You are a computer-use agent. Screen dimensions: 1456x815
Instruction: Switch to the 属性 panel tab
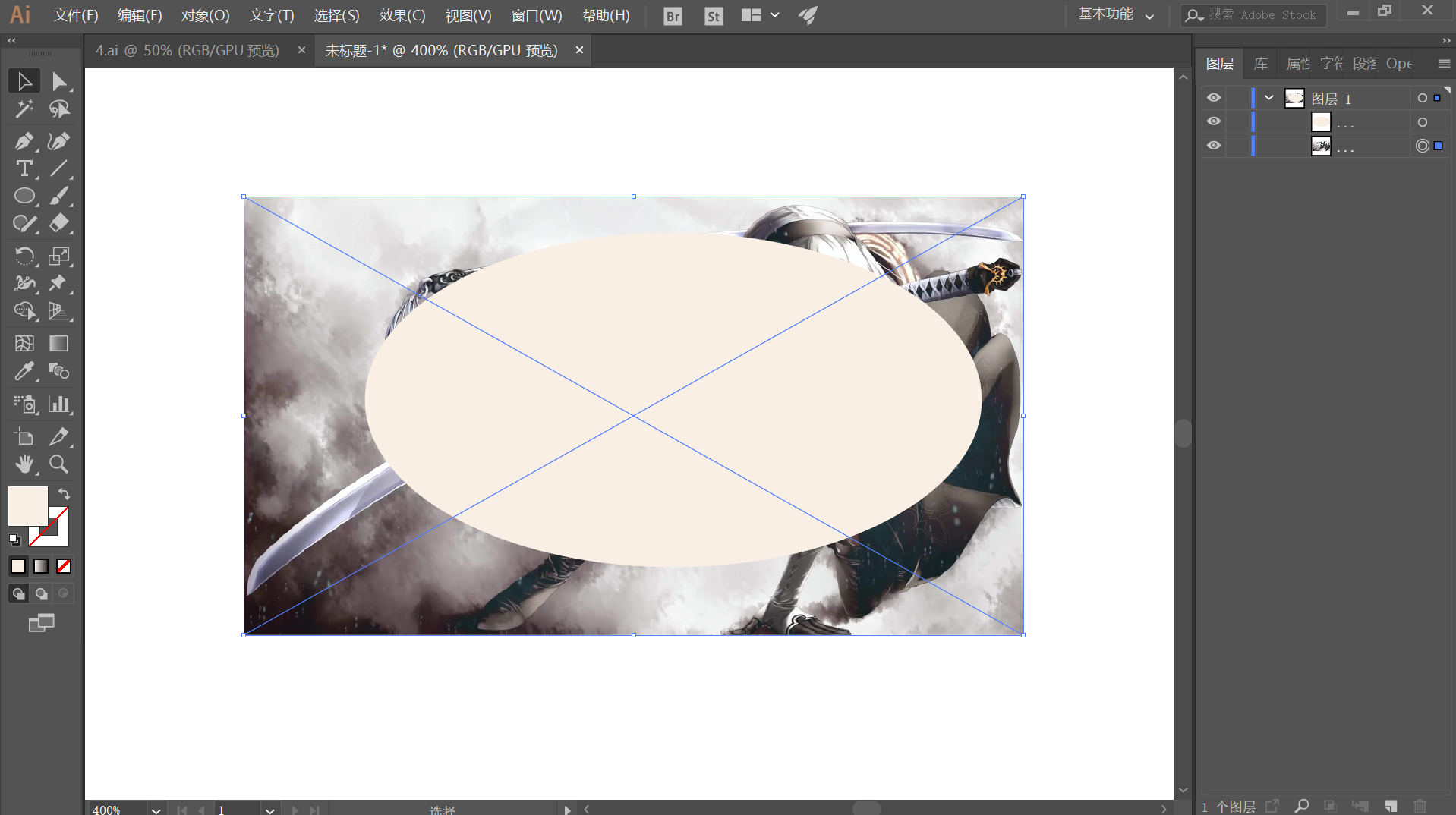click(x=1298, y=64)
